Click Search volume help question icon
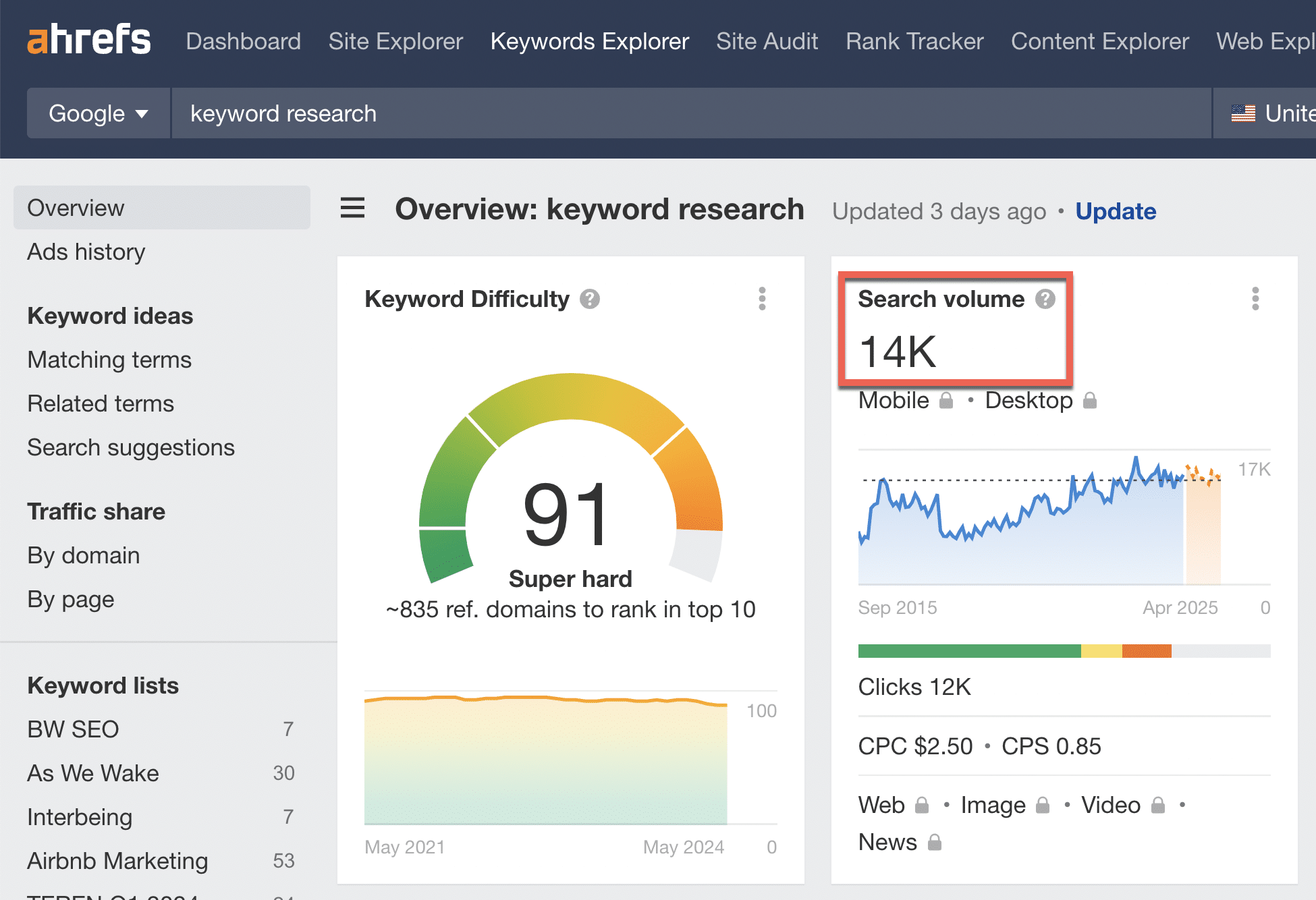 1045,299
